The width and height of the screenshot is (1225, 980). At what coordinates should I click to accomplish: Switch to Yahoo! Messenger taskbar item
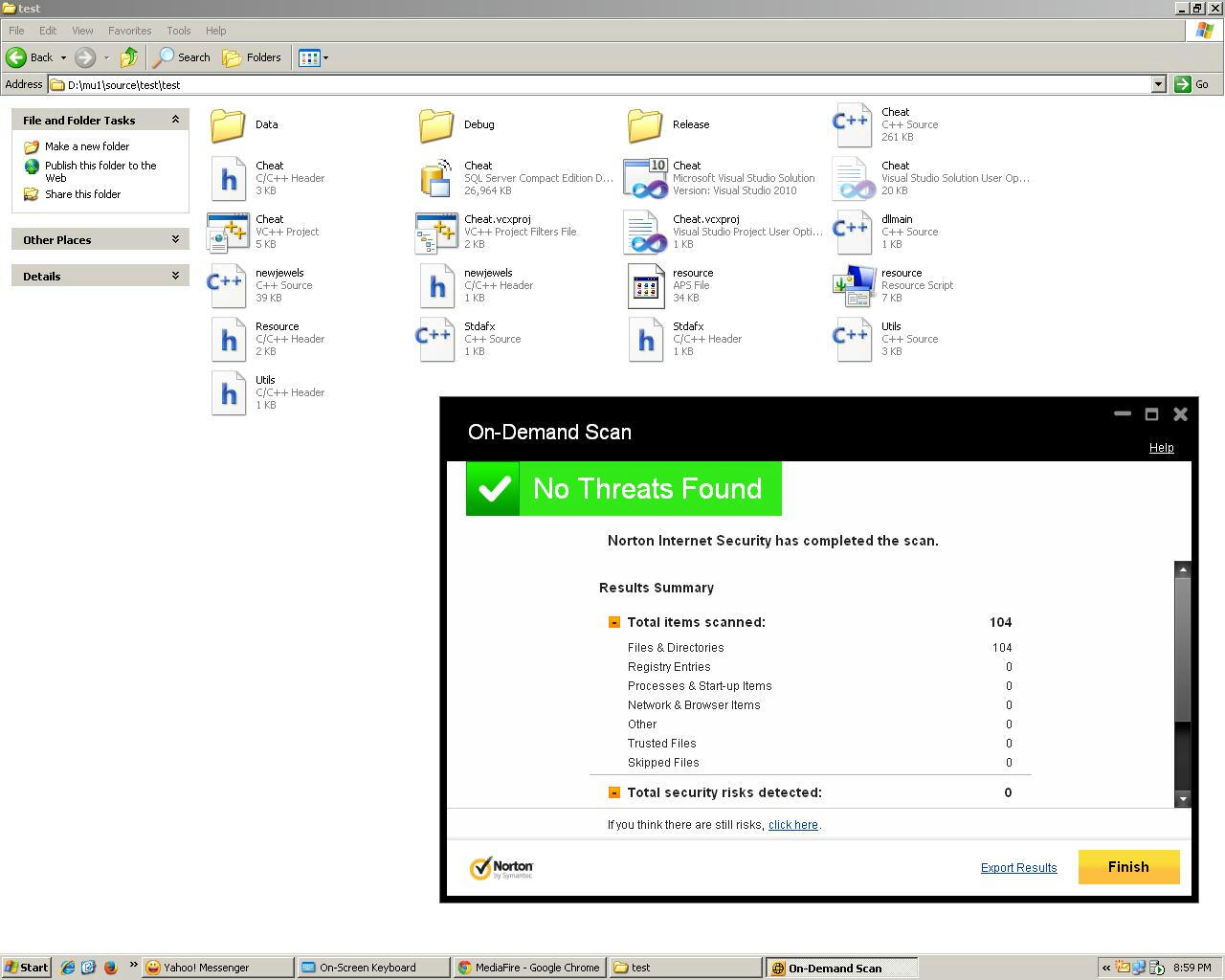217,968
